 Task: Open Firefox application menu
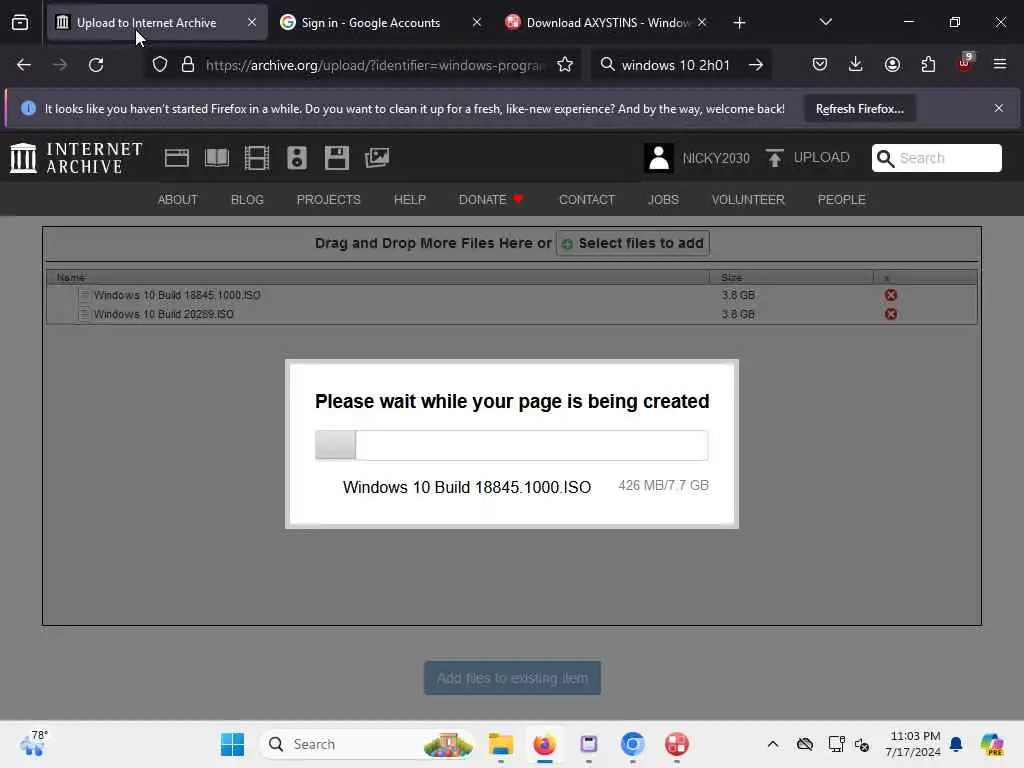[999, 64]
